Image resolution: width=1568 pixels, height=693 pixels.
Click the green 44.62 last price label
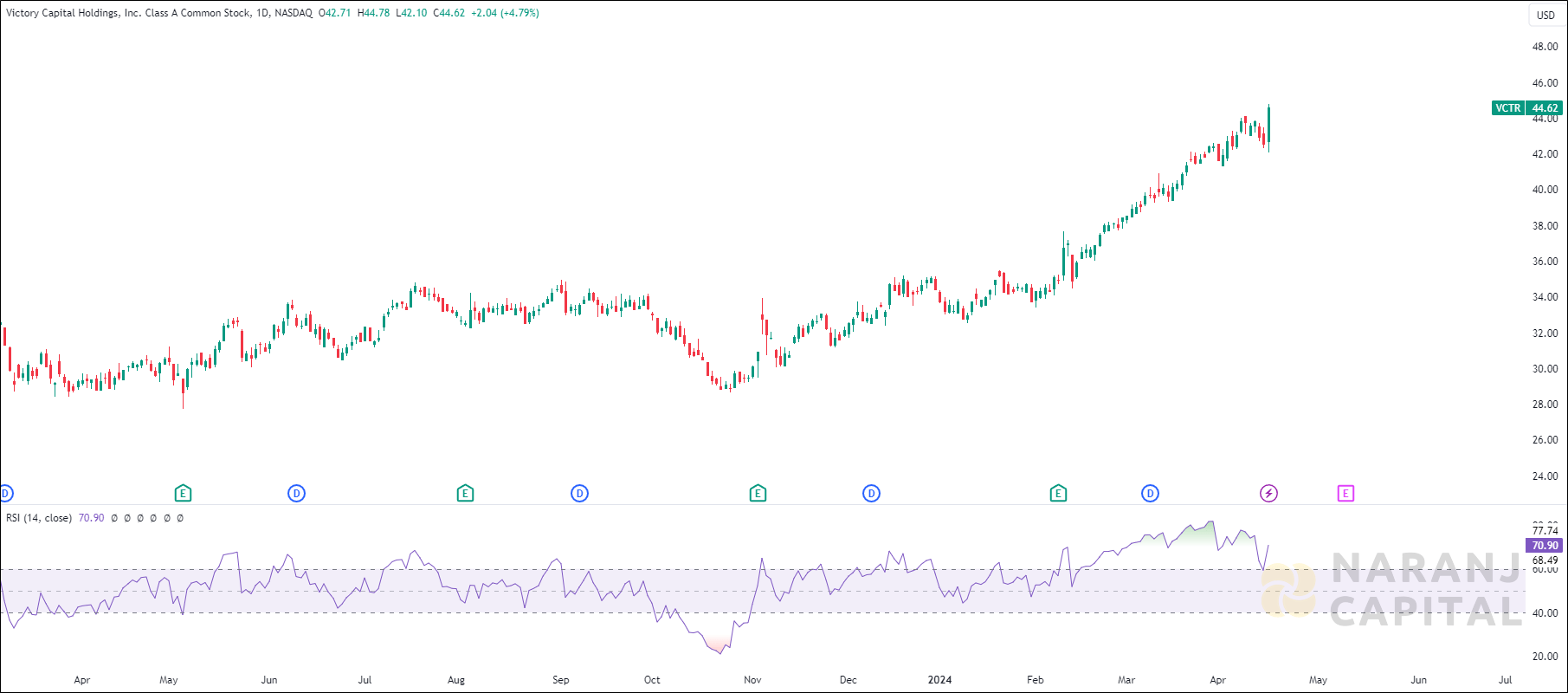(1545, 108)
